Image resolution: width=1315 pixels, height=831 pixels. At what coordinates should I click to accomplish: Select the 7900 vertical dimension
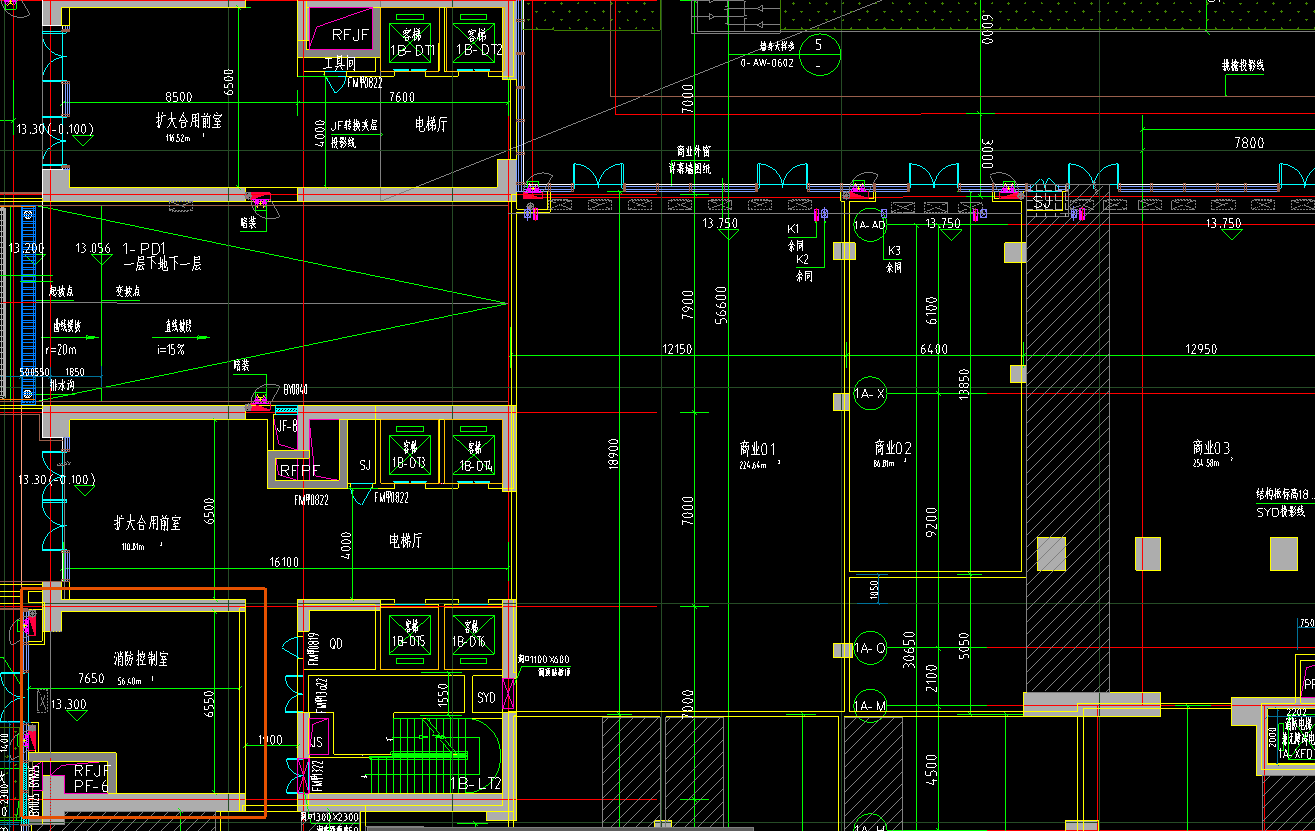coord(687,307)
